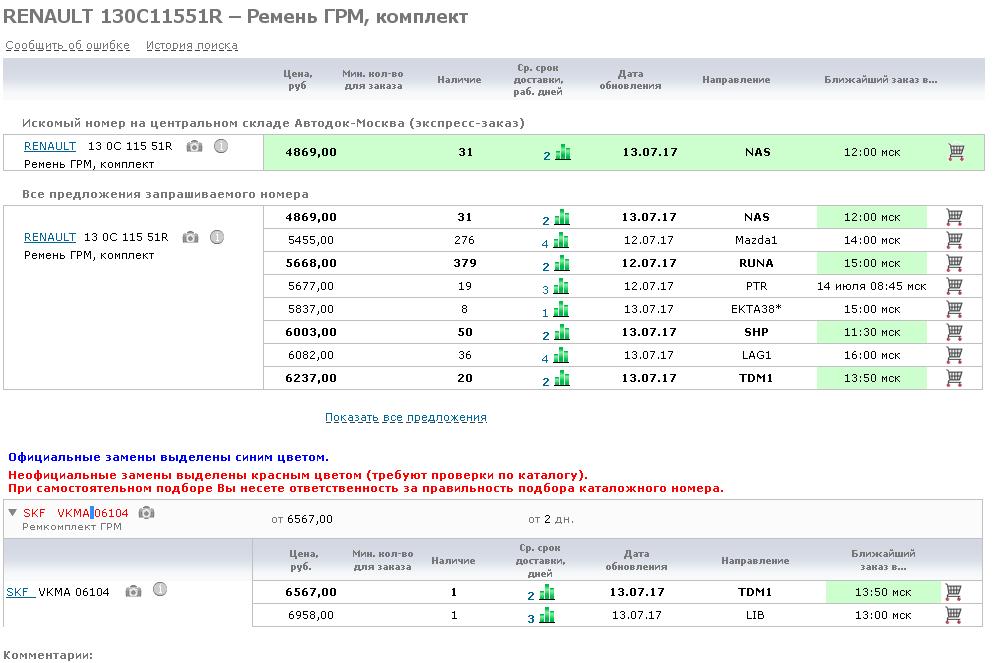Add the NAS 4869,00 express offer to cart
Image resolution: width=996 pixels, height=663 pixels.
pos(955,152)
